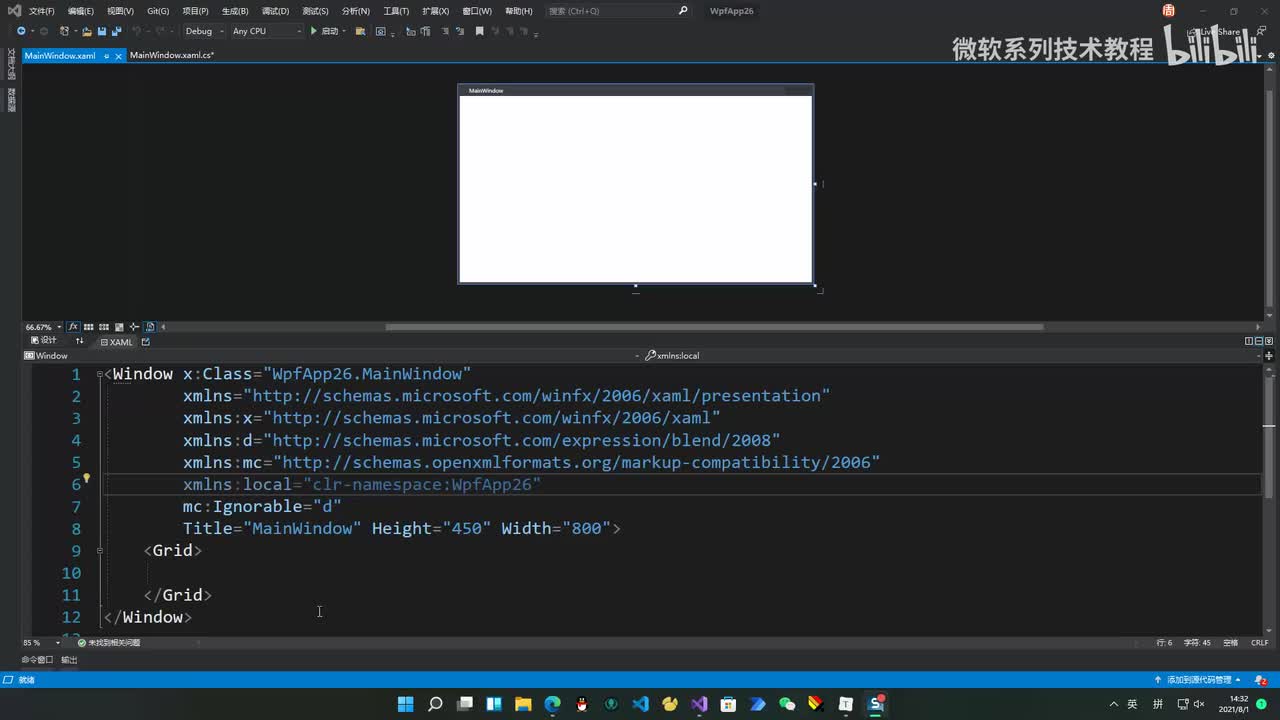The height and width of the screenshot is (720, 1280).
Task: Open the xmlns:local member dropdown
Action: tap(955, 355)
